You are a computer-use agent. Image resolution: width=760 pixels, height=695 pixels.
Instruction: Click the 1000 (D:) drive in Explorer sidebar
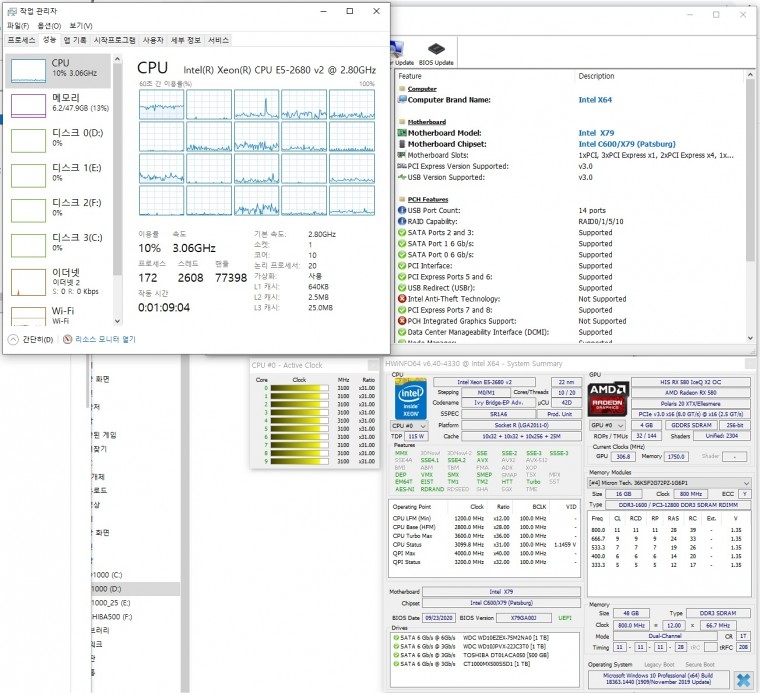point(107,589)
